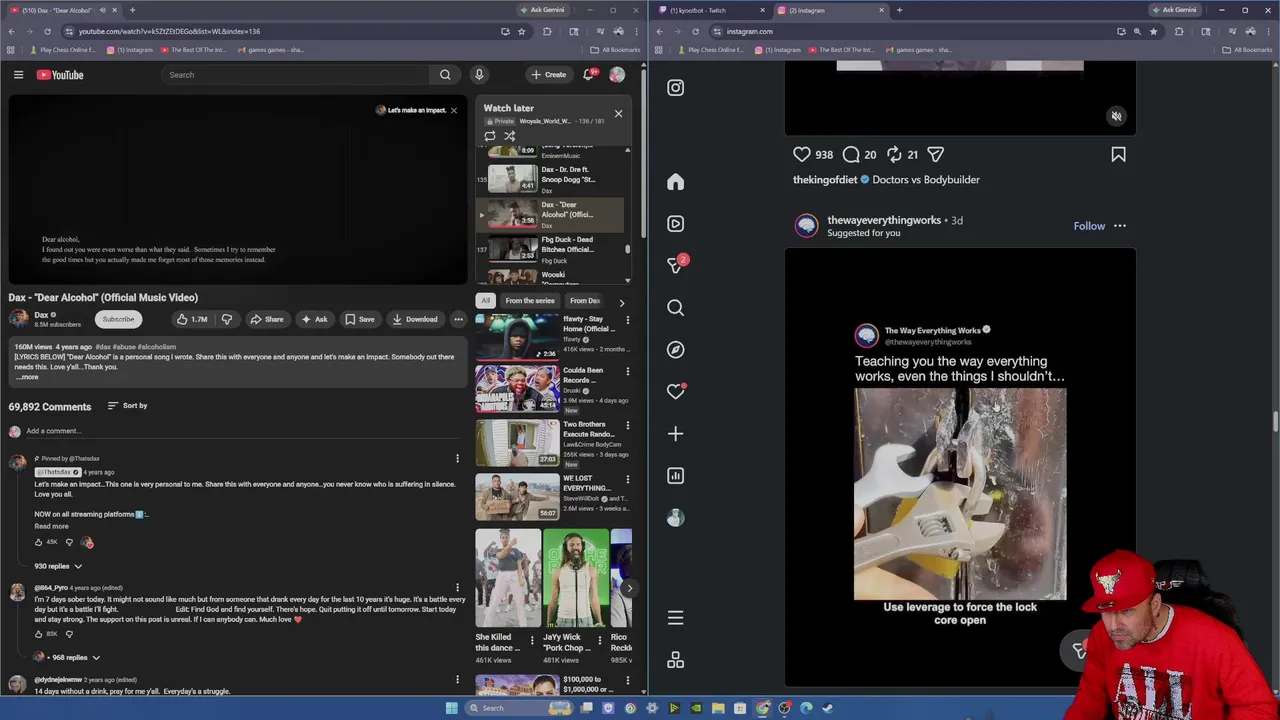Dislike the Dear Alcohol video
The width and height of the screenshot is (1280, 720).
(227, 319)
